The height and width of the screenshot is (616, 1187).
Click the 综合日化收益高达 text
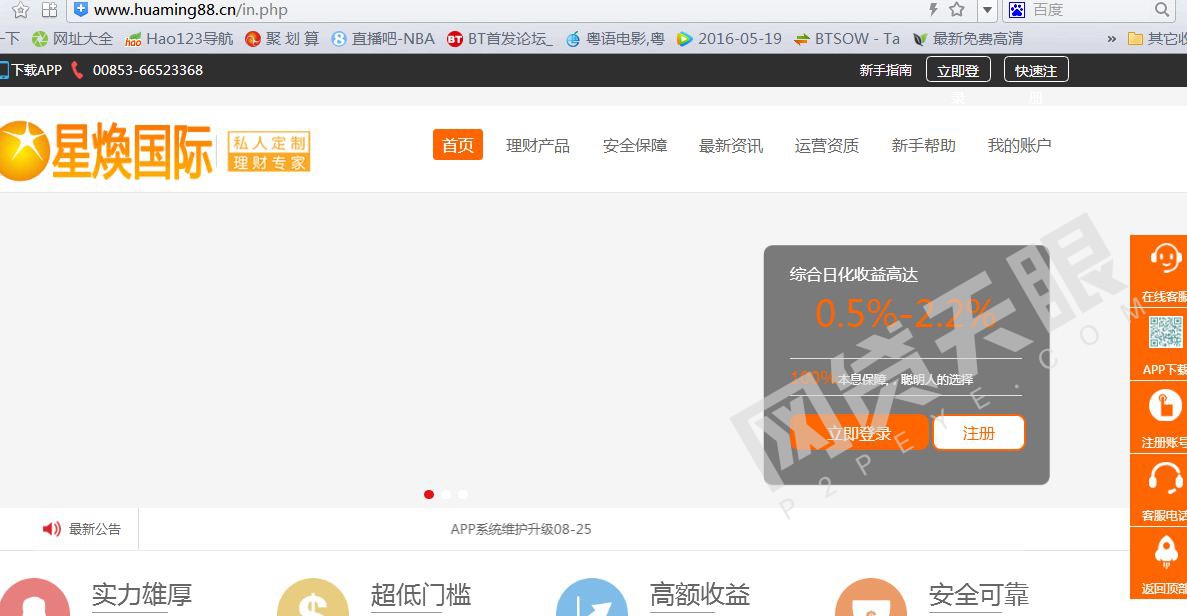tap(854, 274)
